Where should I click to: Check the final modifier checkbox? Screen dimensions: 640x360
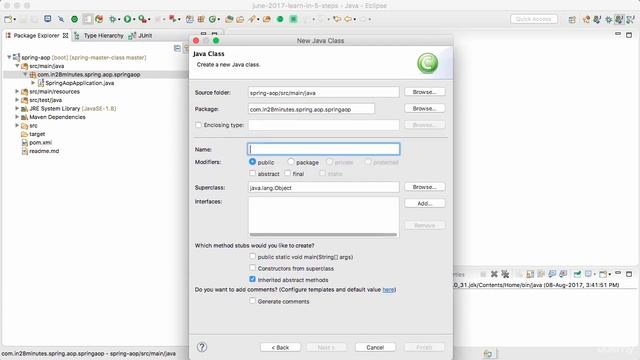pyautogui.click(x=287, y=173)
